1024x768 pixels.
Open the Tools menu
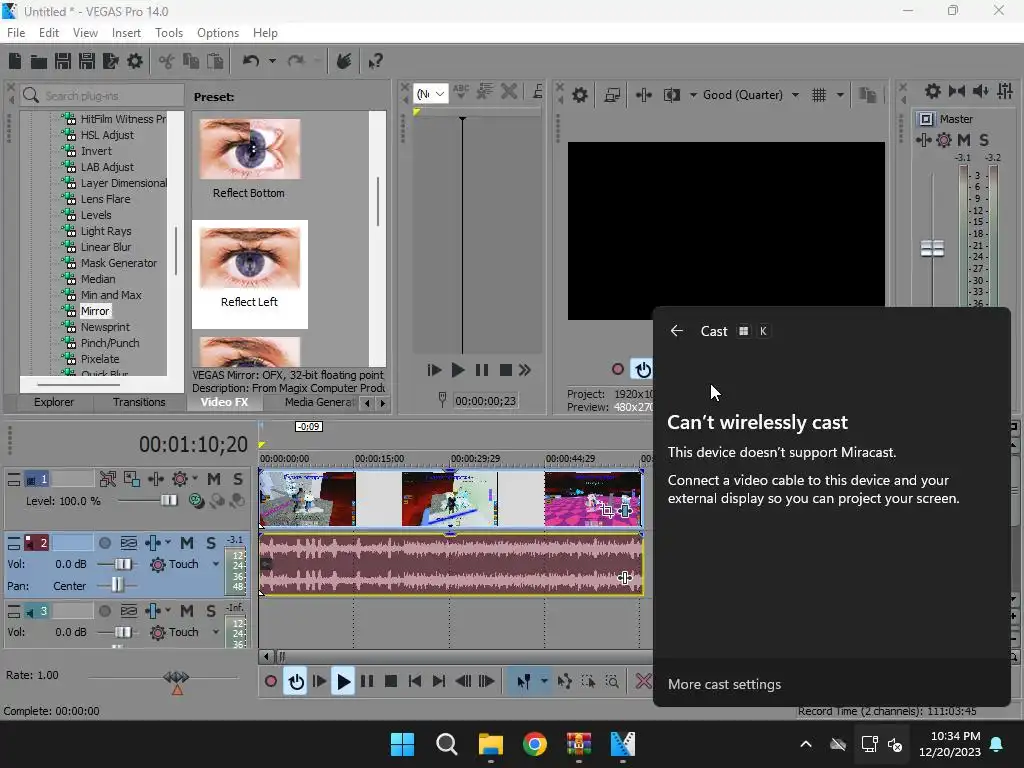[168, 33]
